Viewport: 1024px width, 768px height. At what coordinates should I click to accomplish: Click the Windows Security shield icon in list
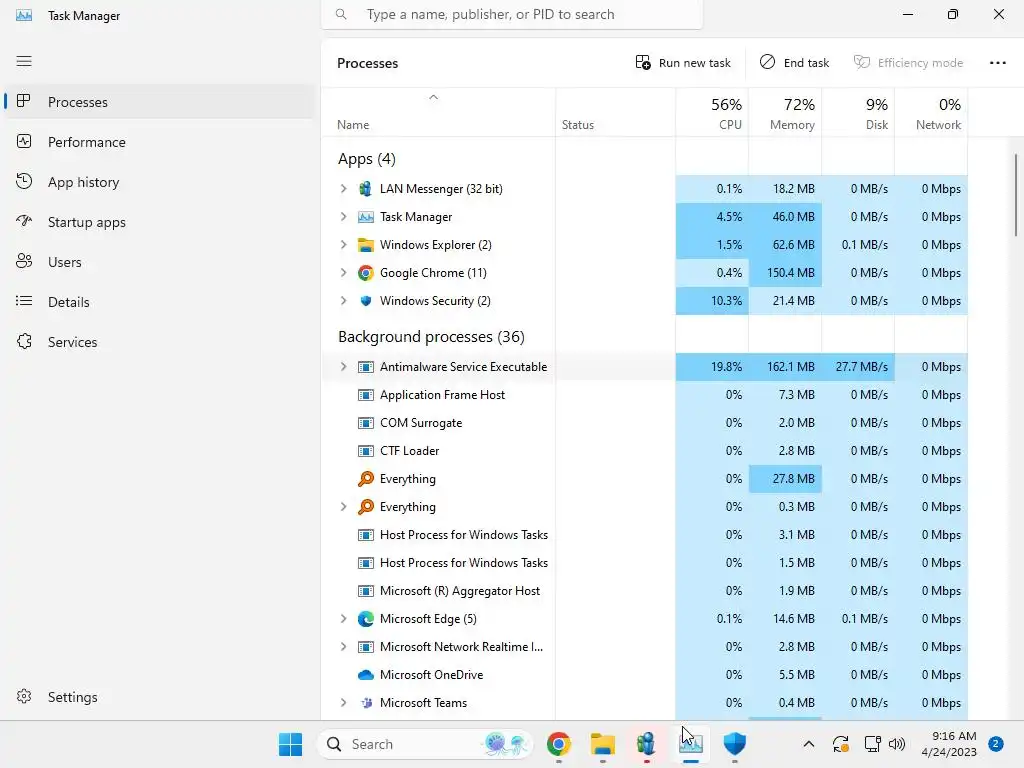tap(366, 301)
